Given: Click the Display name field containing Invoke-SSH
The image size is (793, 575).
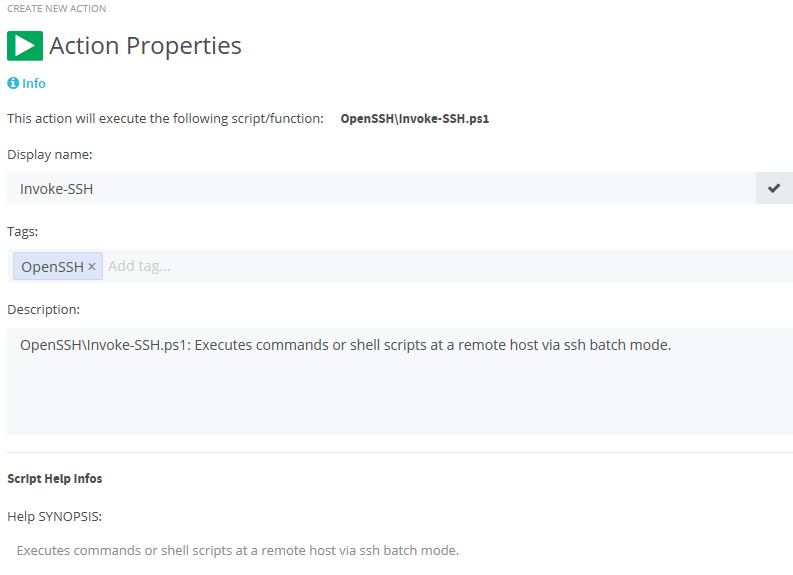Looking at the screenshot, I should click(x=381, y=188).
